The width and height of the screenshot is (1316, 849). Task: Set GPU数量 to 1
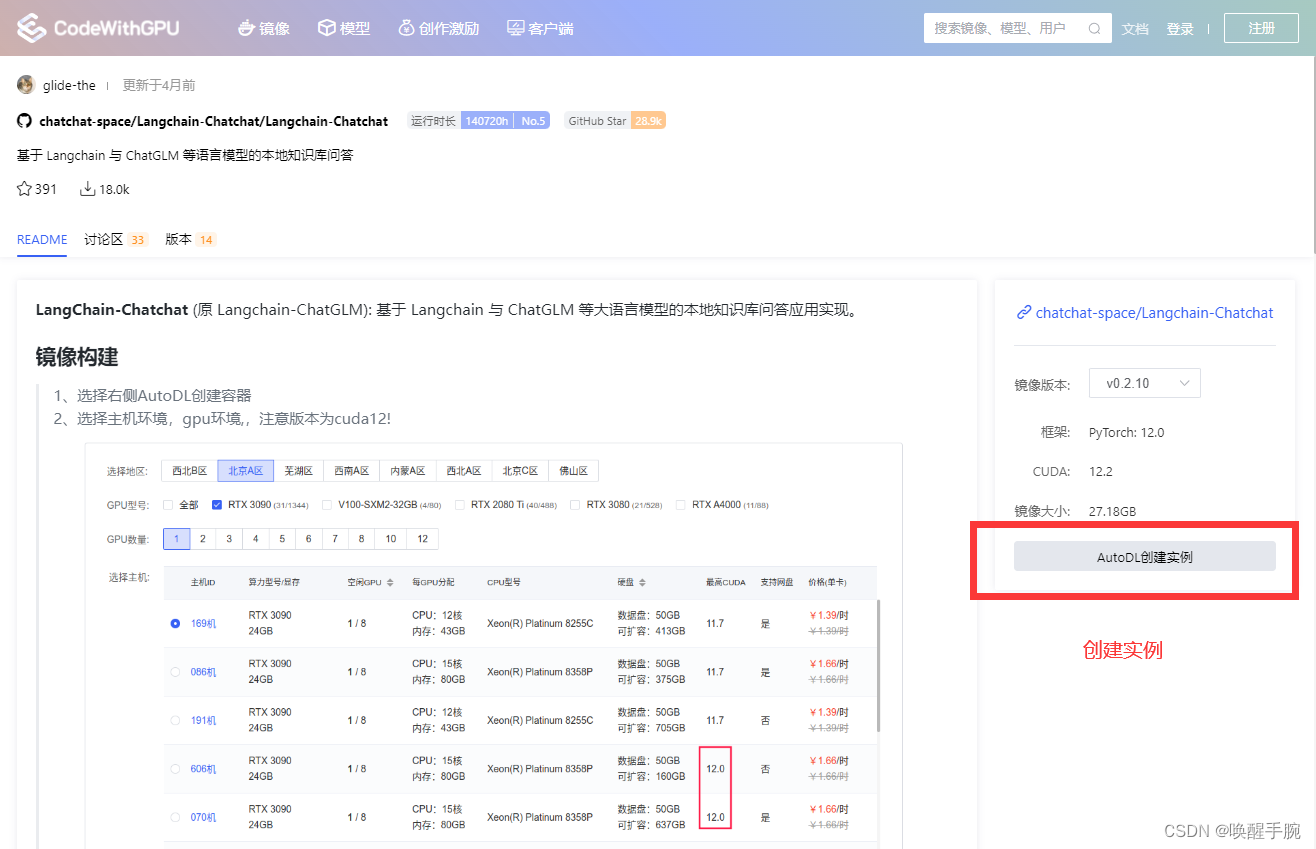[176, 539]
